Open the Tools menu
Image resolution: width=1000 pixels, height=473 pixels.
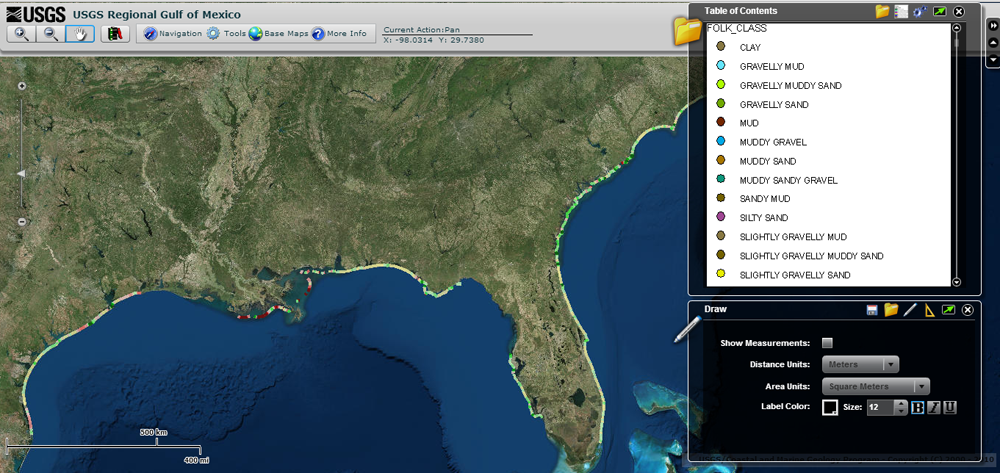point(227,34)
